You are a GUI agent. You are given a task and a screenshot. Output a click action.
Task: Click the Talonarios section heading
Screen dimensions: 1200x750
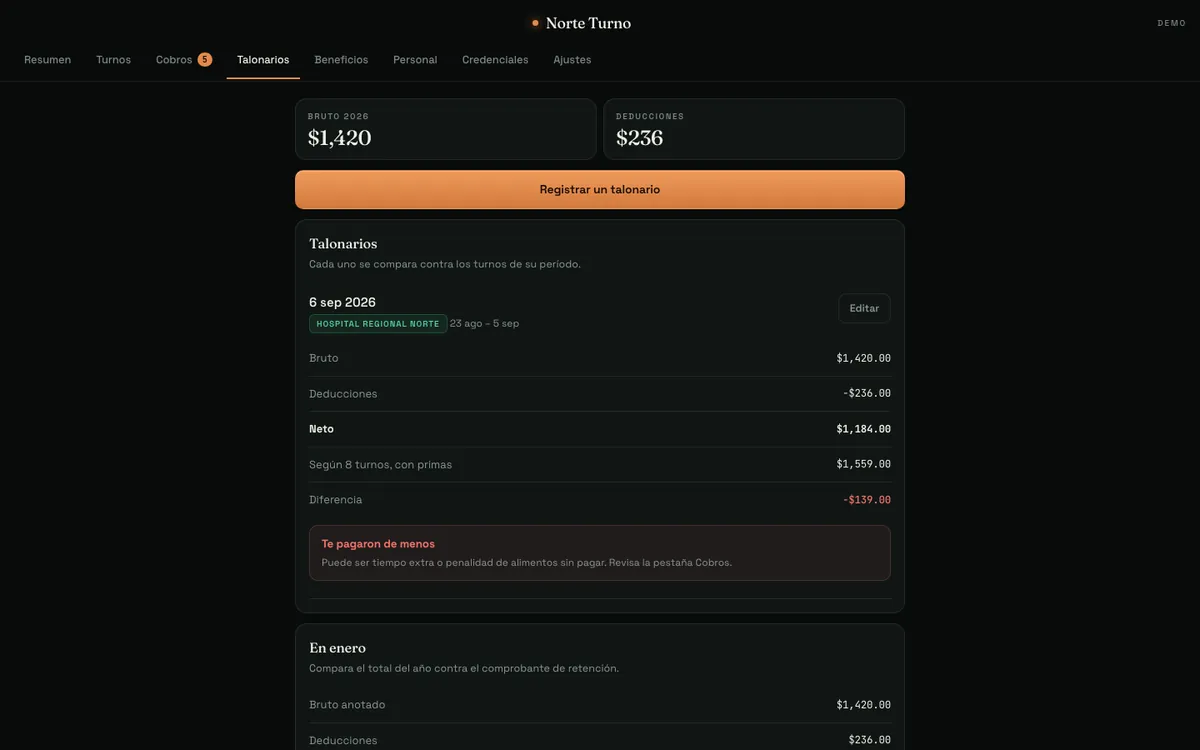(343, 244)
